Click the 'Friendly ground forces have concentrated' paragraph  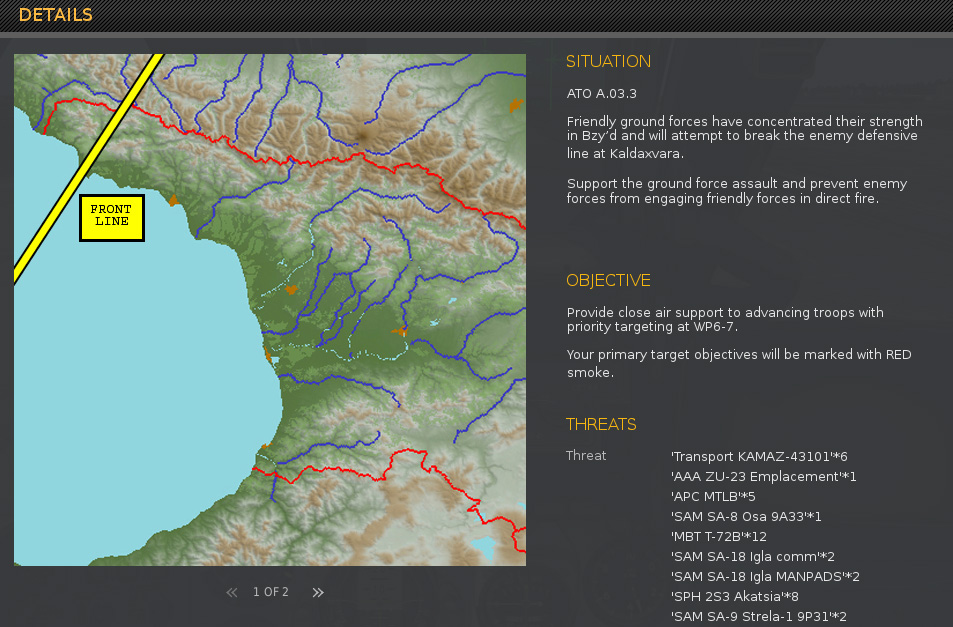745,137
